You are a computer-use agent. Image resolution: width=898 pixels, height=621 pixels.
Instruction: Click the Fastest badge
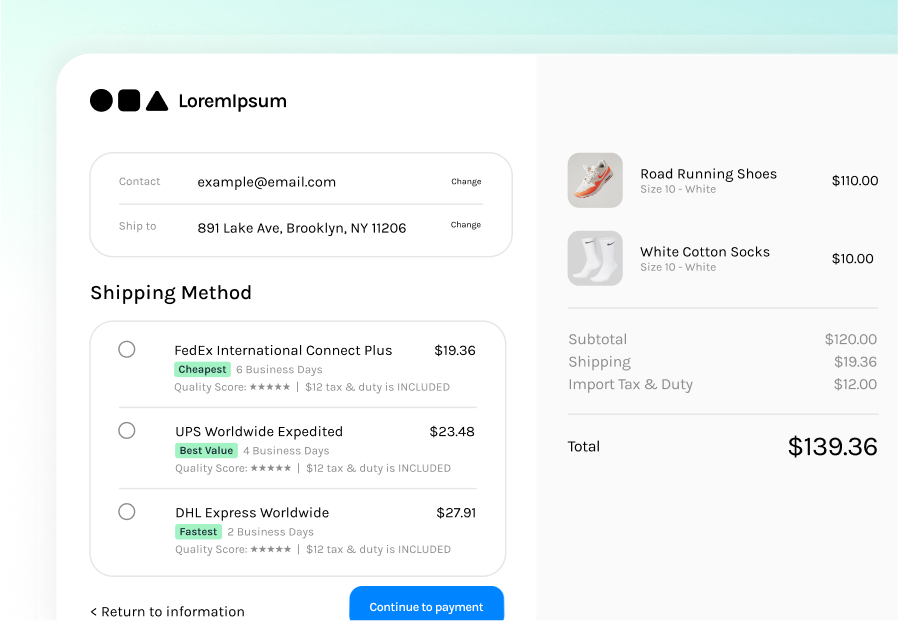coord(198,532)
